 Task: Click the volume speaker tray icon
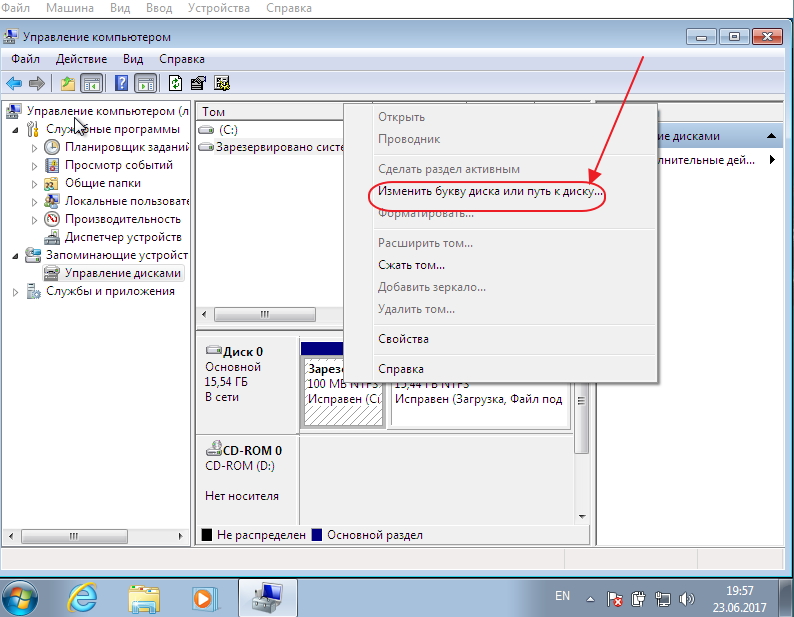(x=686, y=600)
